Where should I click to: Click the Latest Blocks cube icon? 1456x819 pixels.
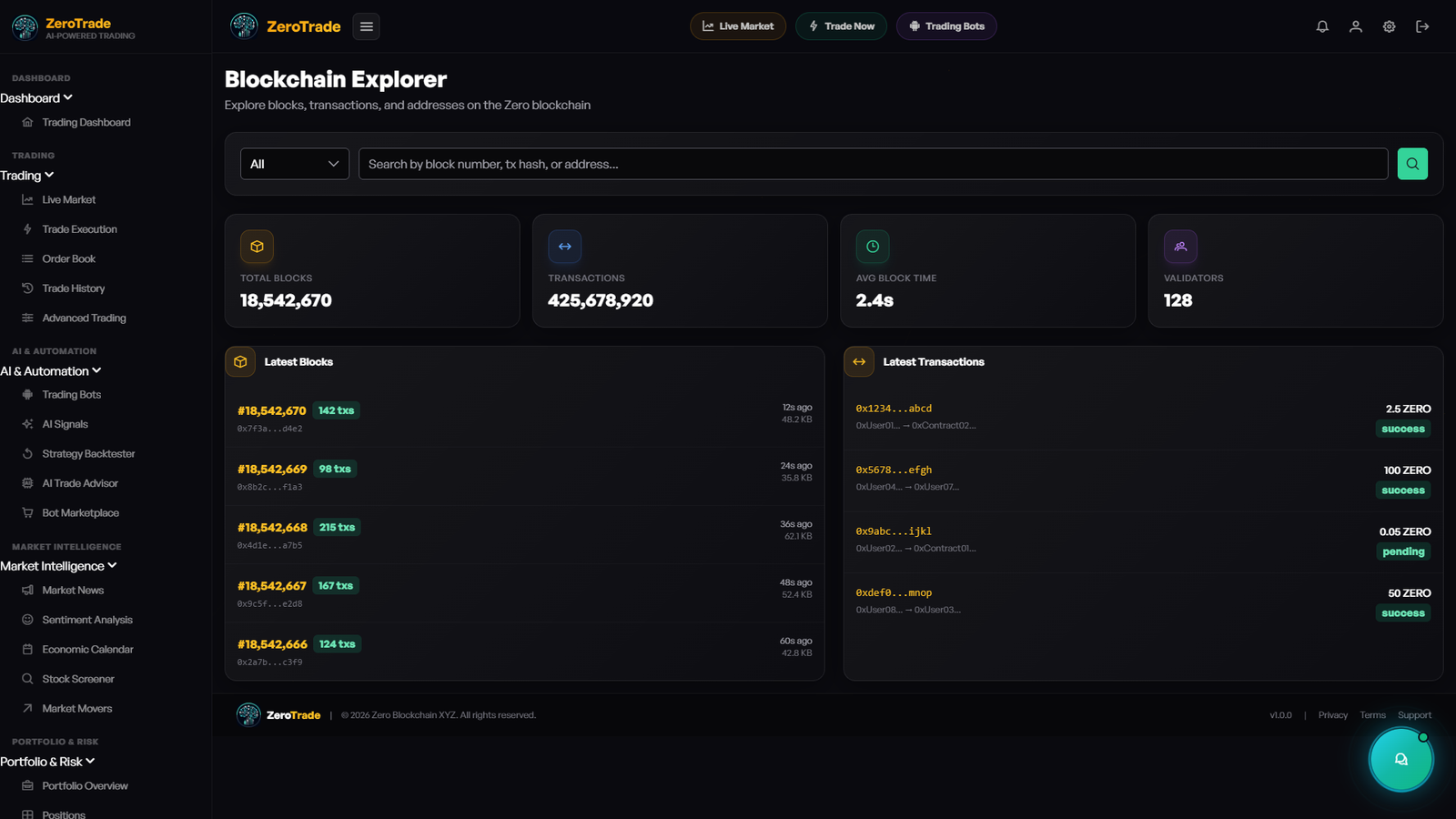click(x=240, y=361)
